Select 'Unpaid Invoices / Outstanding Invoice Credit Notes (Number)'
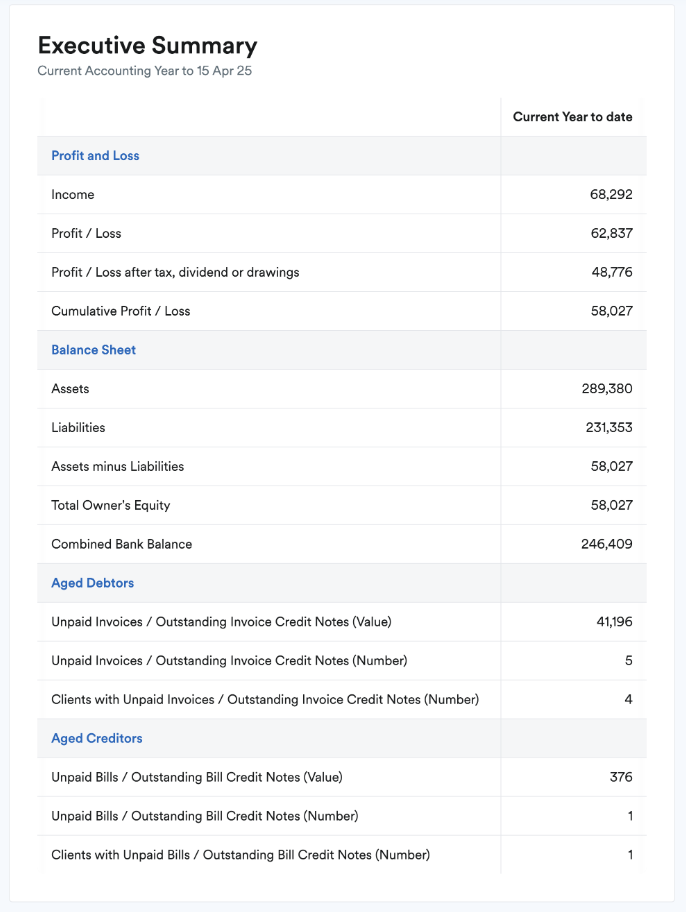 229,661
